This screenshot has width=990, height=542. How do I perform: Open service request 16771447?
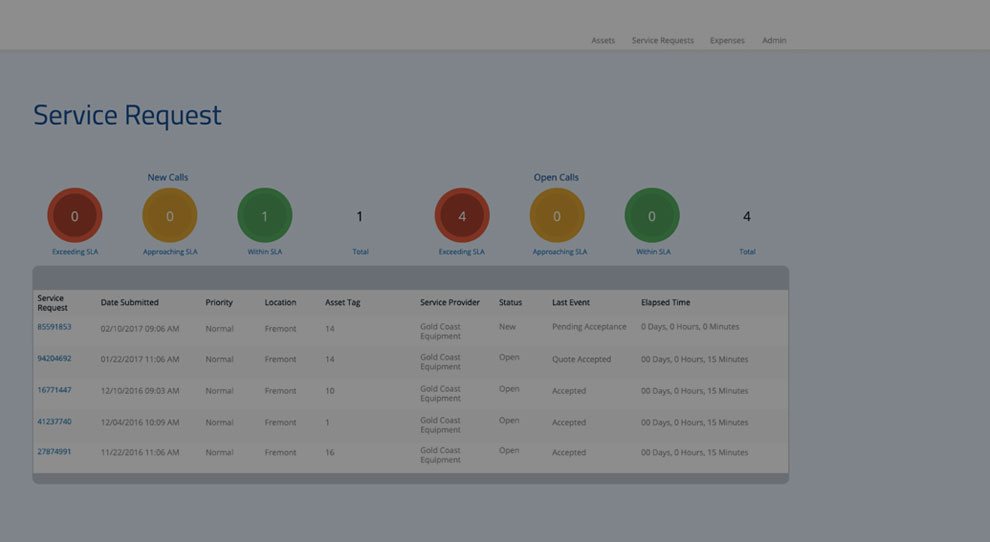(54, 390)
